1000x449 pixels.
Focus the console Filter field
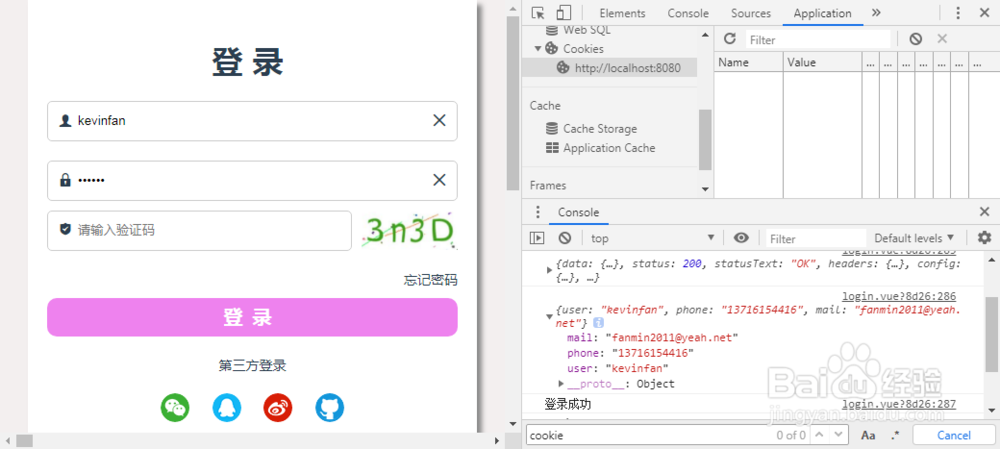tap(816, 239)
